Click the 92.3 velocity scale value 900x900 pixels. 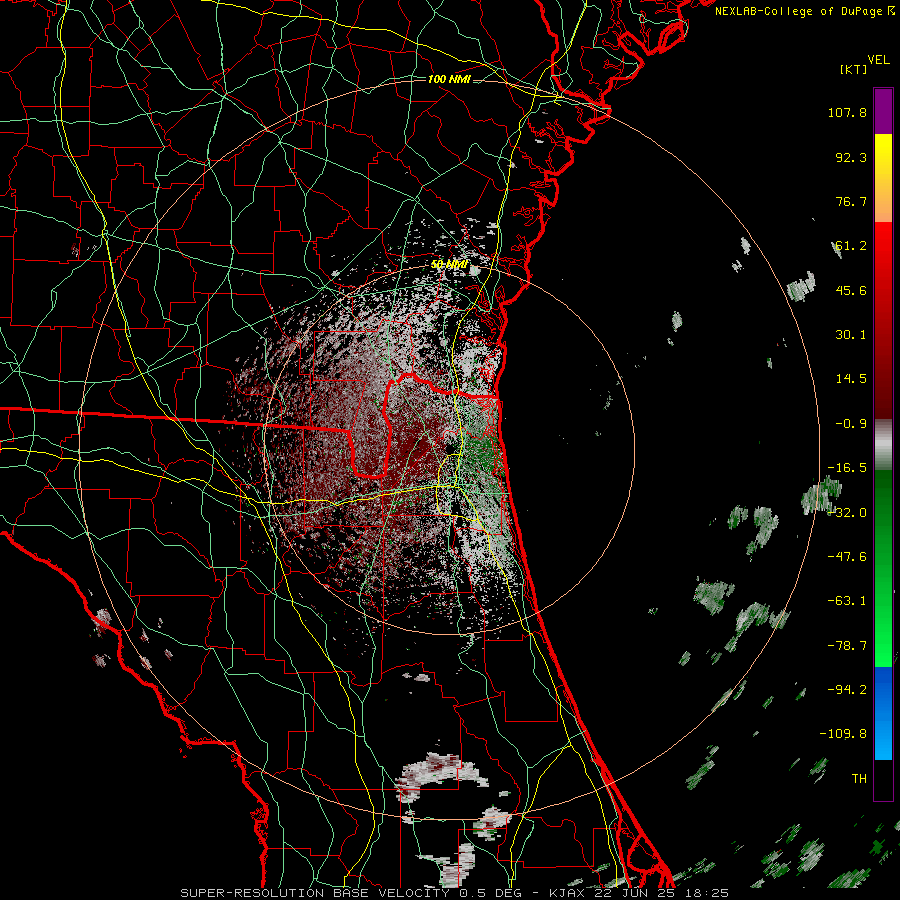click(851, 157)
